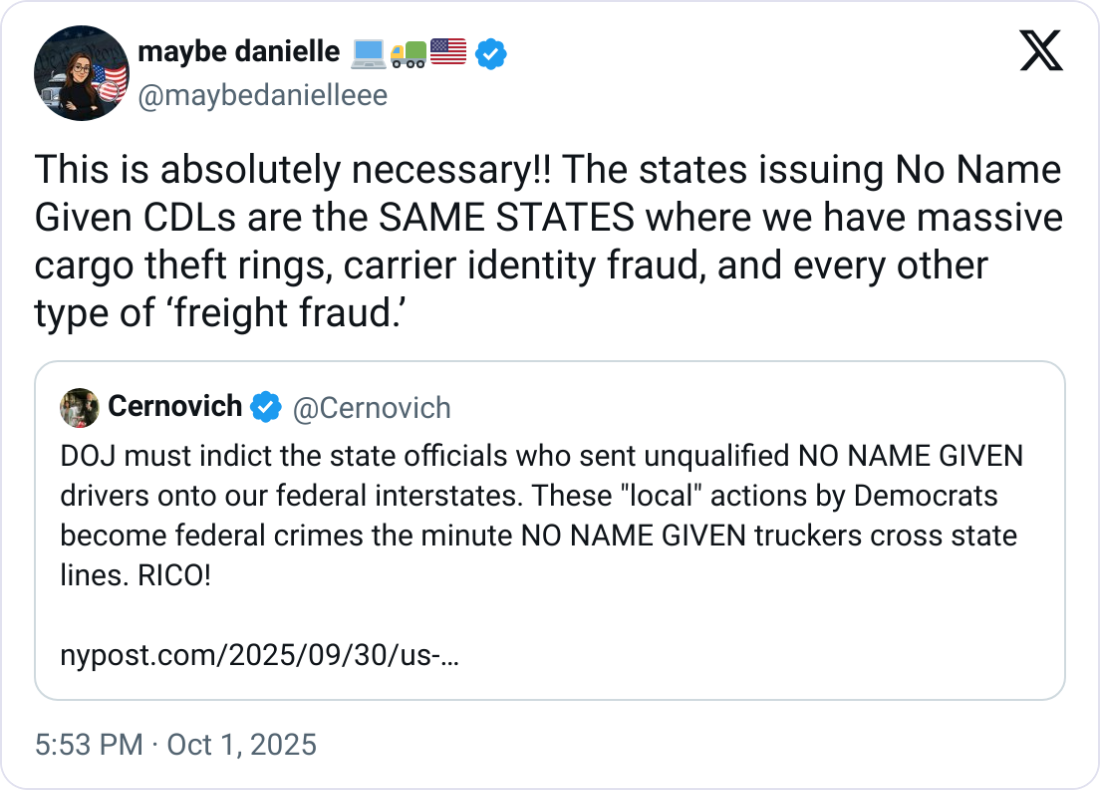This screenshot has height=790, width=1100.
Task: Open the @maybedanielleee handle link
Action: (262, 95)
